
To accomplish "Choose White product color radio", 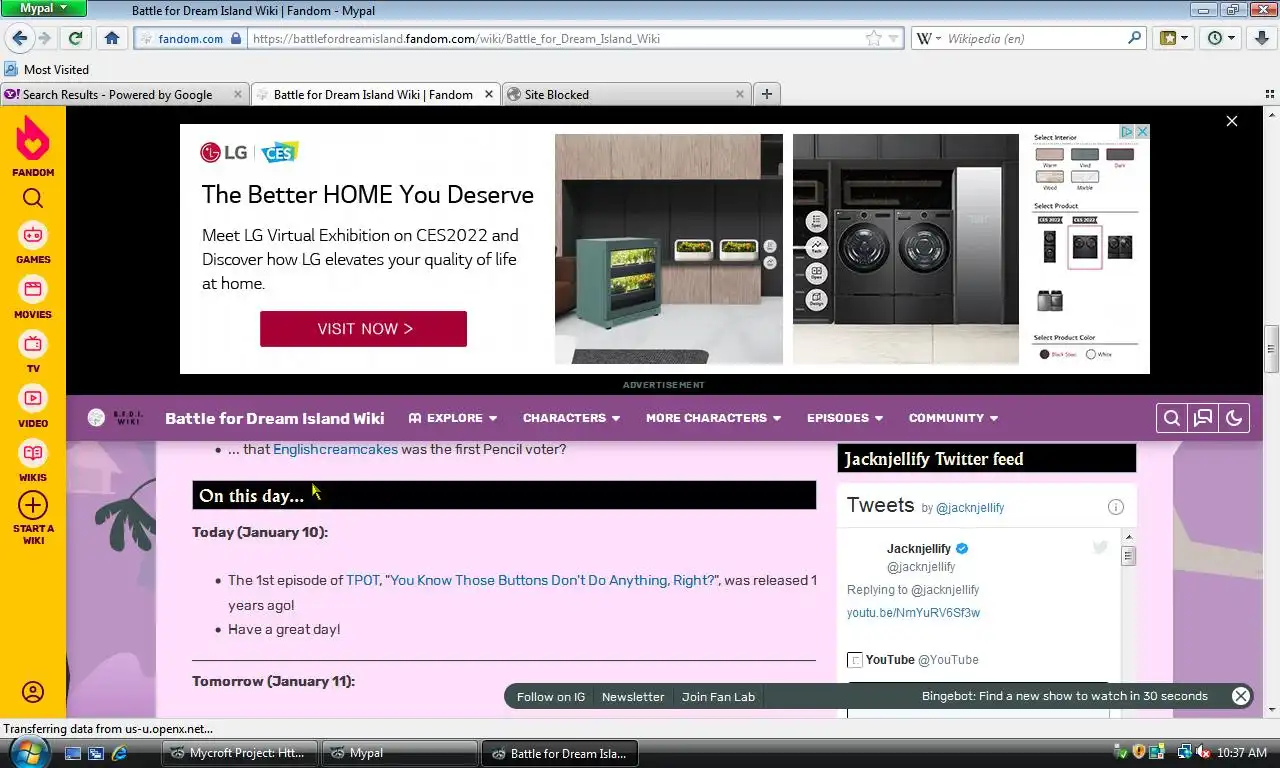I will 1090,354.
